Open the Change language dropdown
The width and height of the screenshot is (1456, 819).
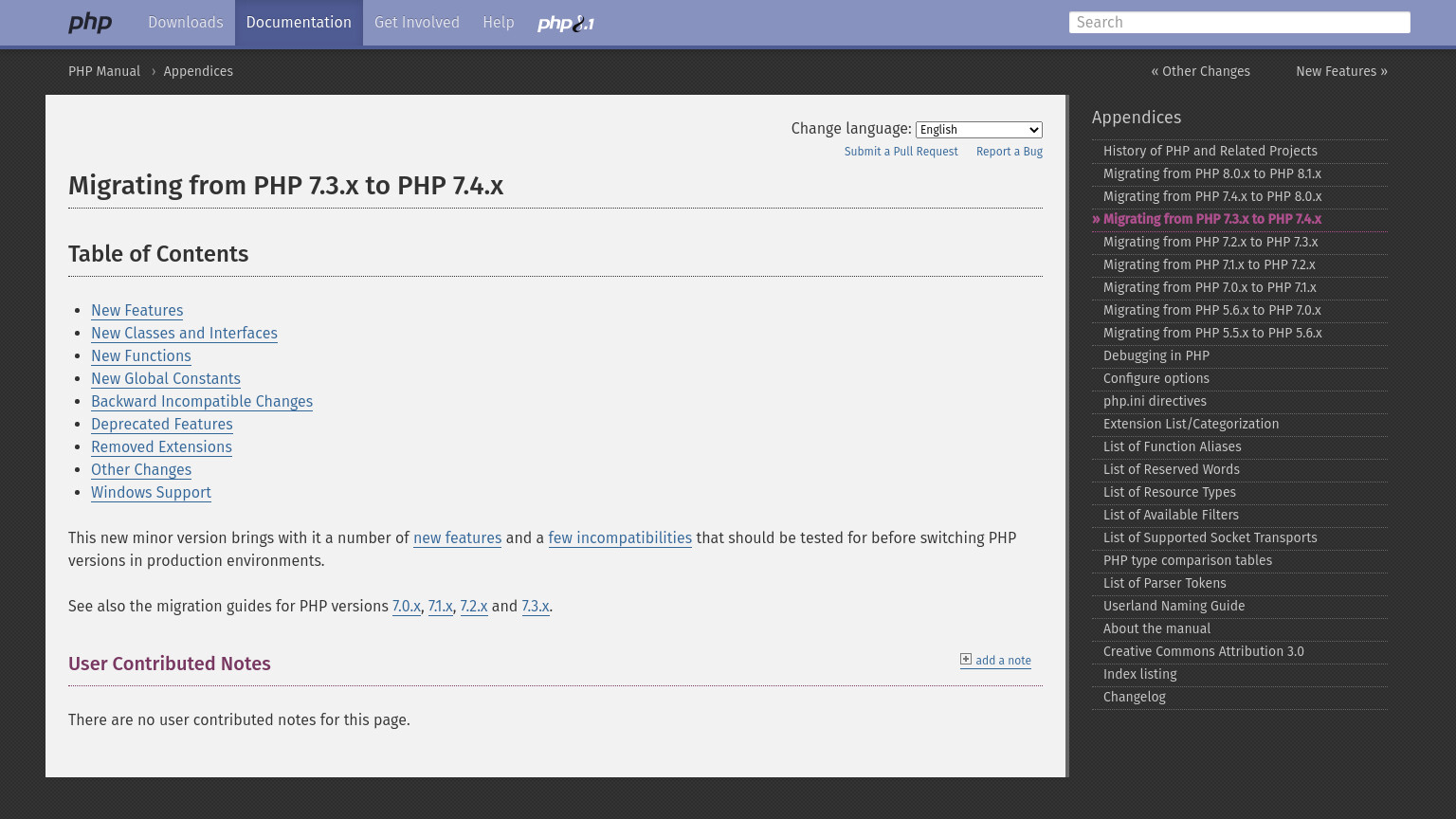tap(979, 130)
